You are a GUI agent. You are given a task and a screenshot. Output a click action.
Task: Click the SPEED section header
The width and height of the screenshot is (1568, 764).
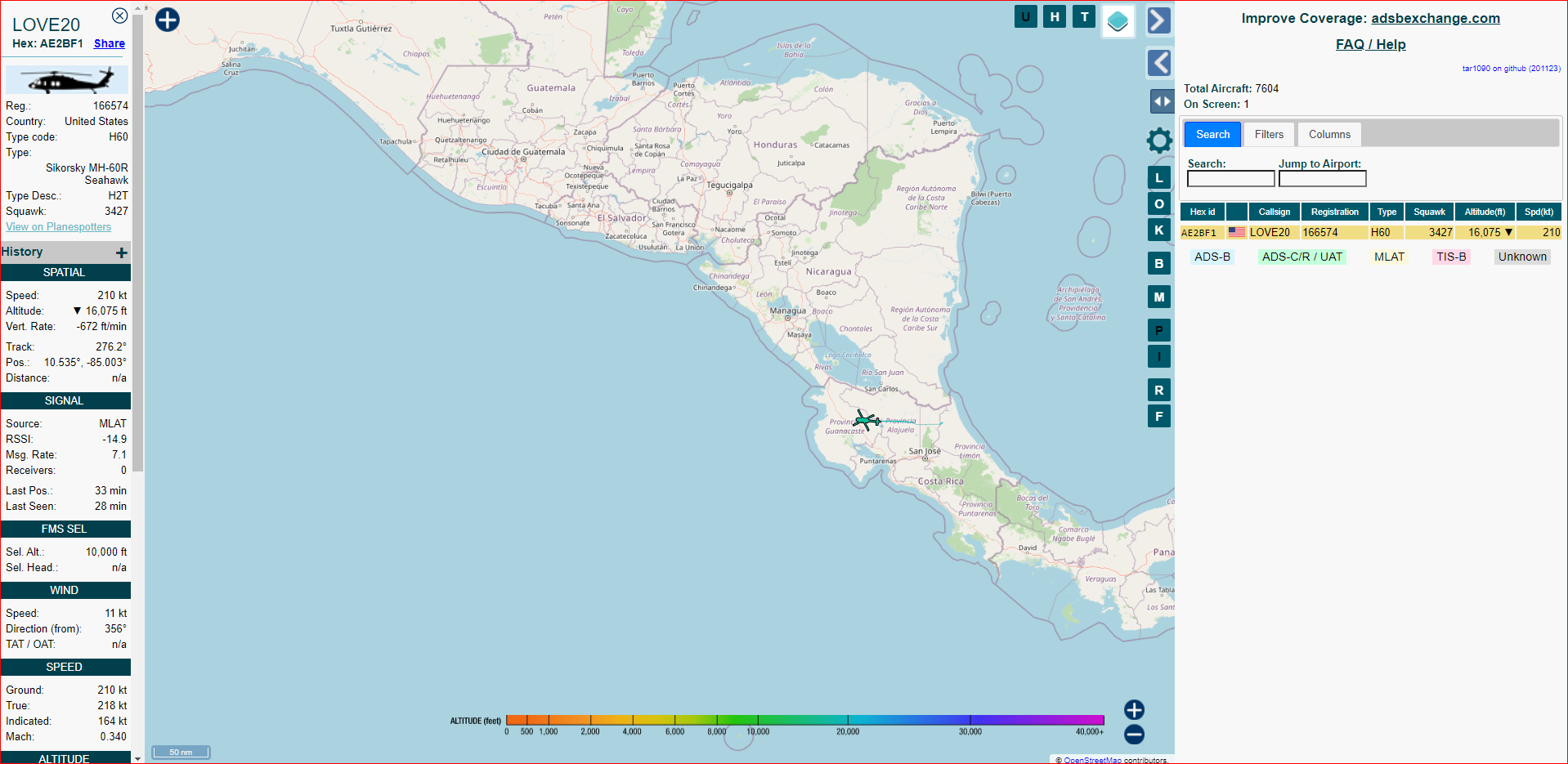click(65, 668)
